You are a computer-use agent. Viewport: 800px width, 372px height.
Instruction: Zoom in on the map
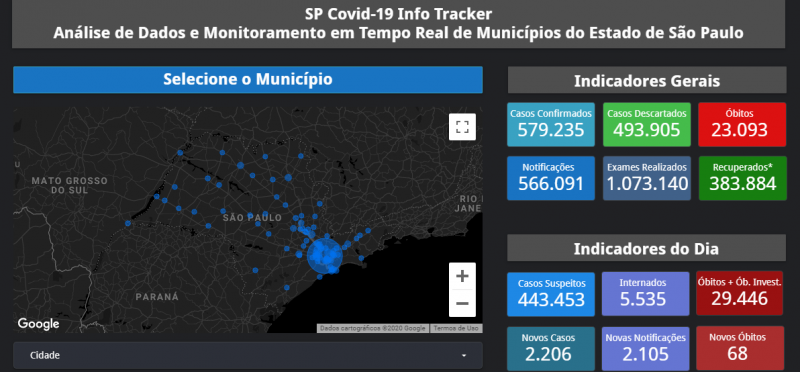point(462,276)
